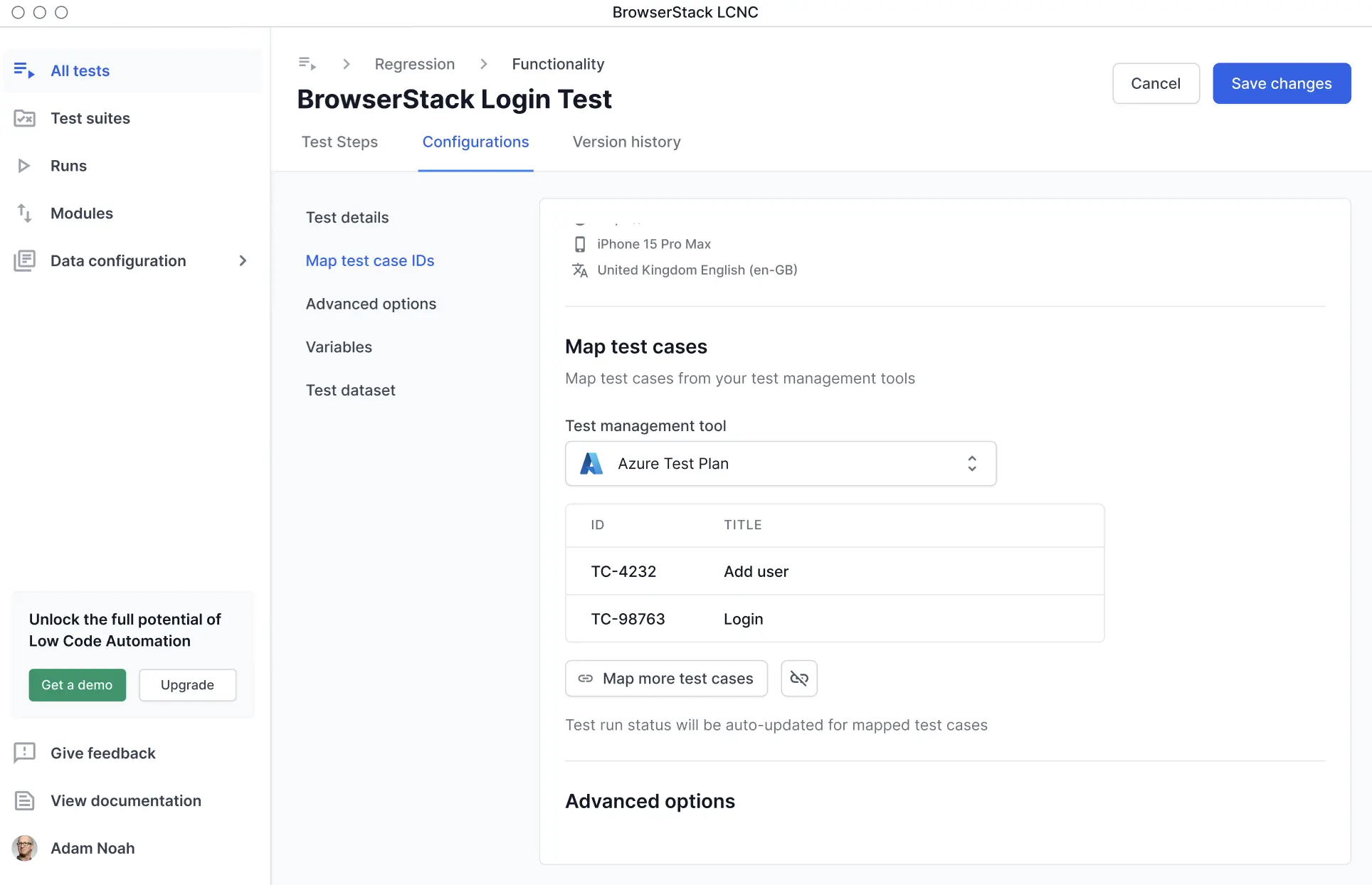Save changes to the login test

(x=1281, y=83)
